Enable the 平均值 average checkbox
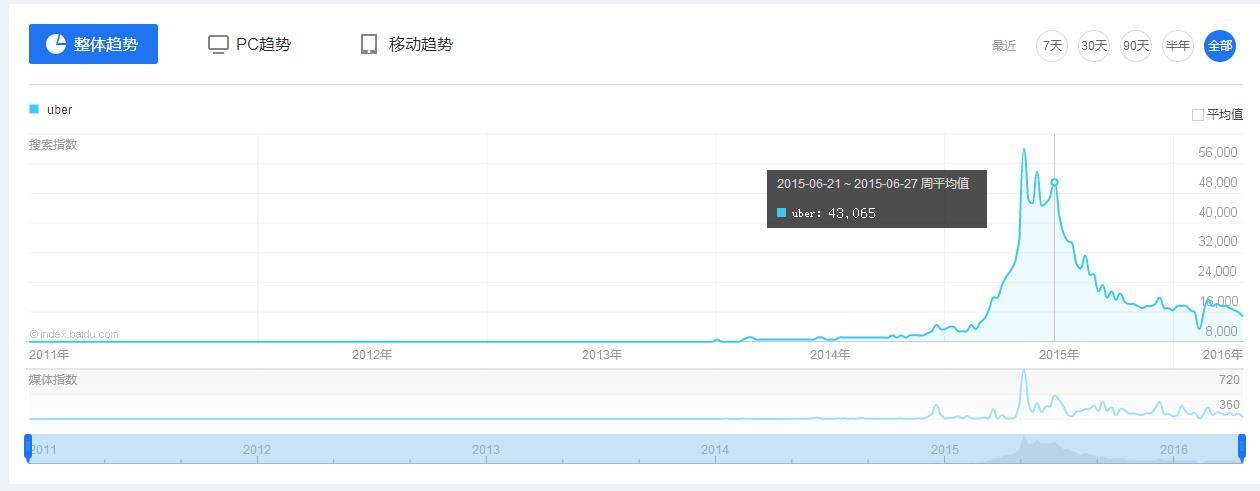The height and width of the screenshot is (491, 1260). click(1197, 115)
